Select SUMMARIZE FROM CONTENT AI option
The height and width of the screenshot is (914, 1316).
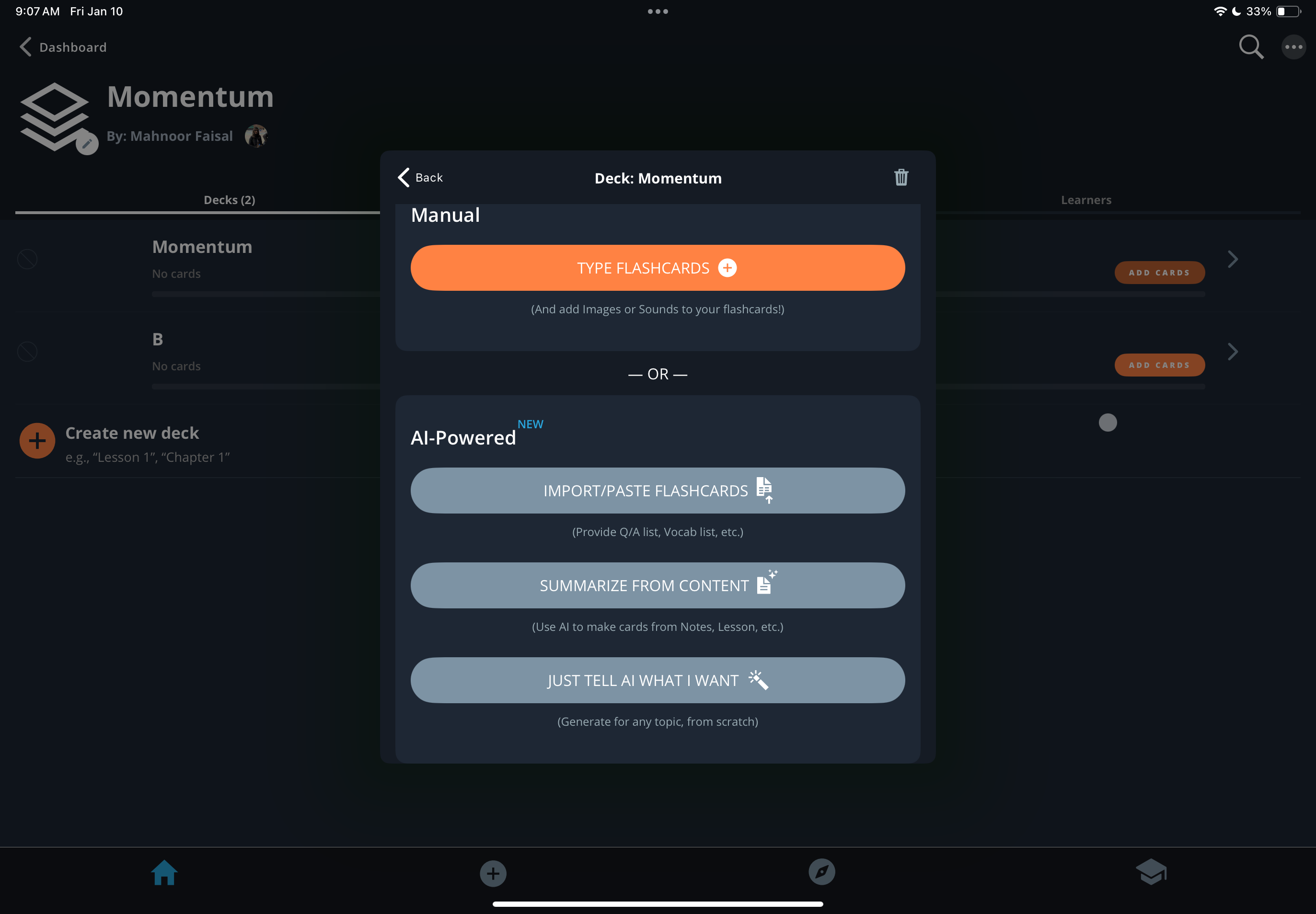(x=658, y=585)
